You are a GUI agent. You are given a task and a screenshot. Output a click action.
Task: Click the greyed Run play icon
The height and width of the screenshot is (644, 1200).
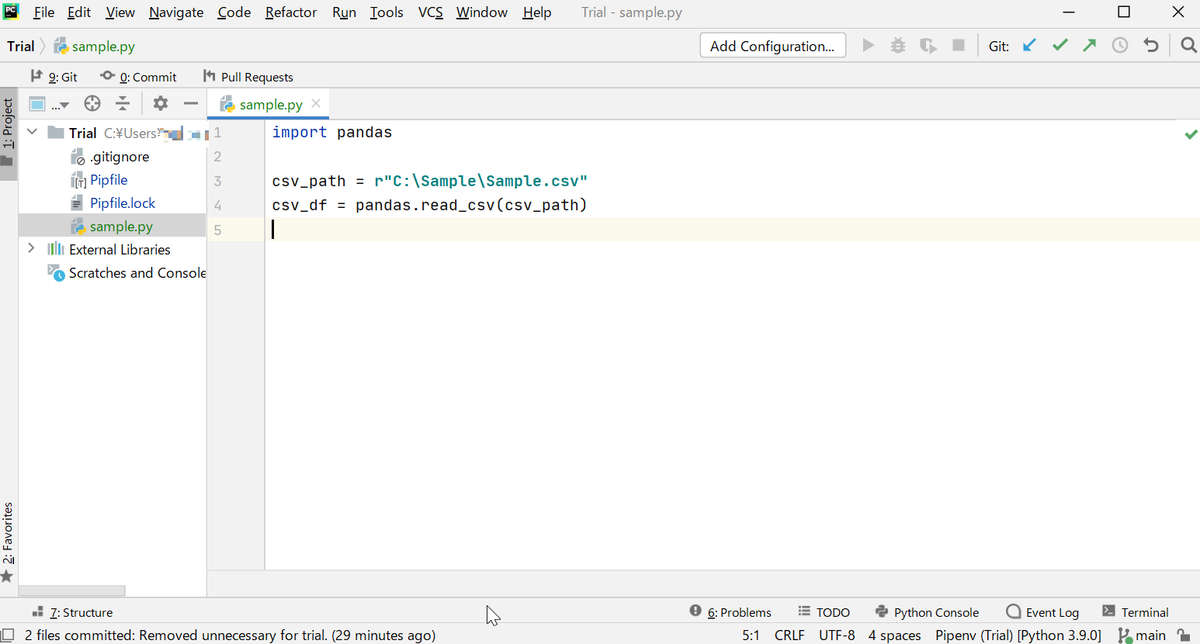coord(868,45)
